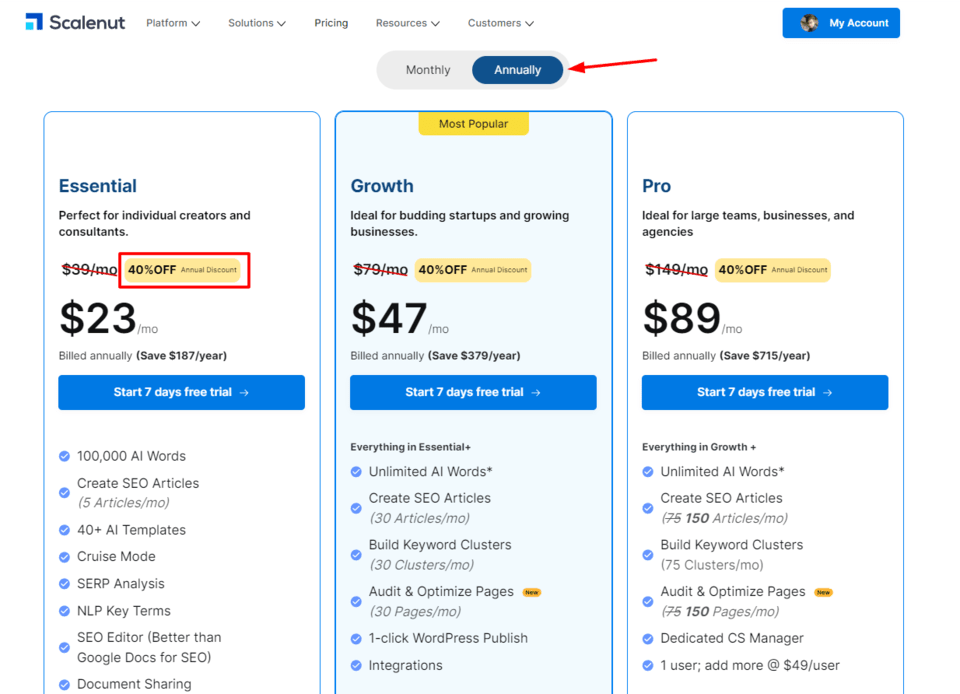The image size is (960, 694).
Task: Open the Solutions dropdown
Action: [x=257, y=23]
